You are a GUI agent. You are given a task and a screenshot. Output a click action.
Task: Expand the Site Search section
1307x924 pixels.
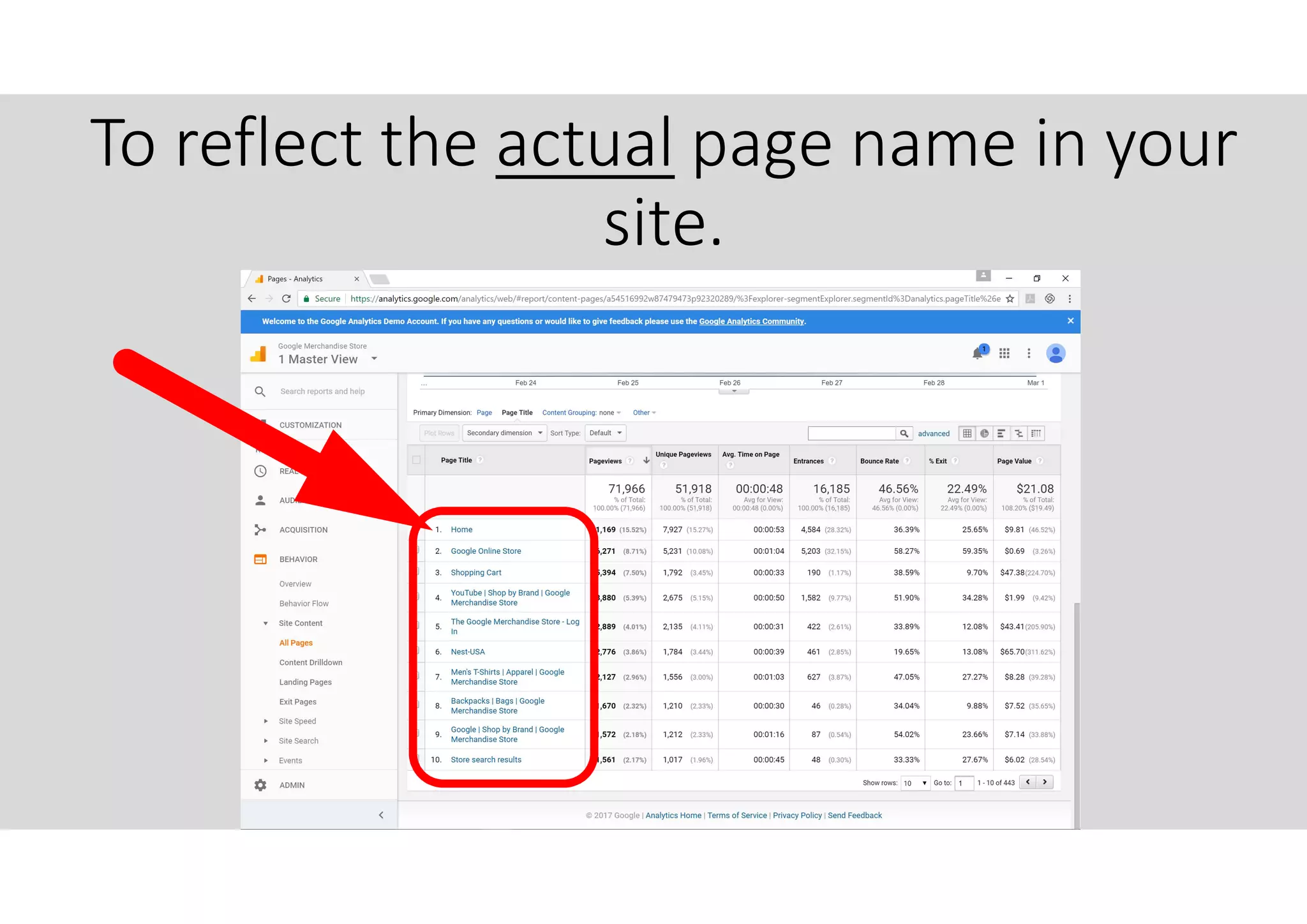pyautogui.click(x=266, y=741)
